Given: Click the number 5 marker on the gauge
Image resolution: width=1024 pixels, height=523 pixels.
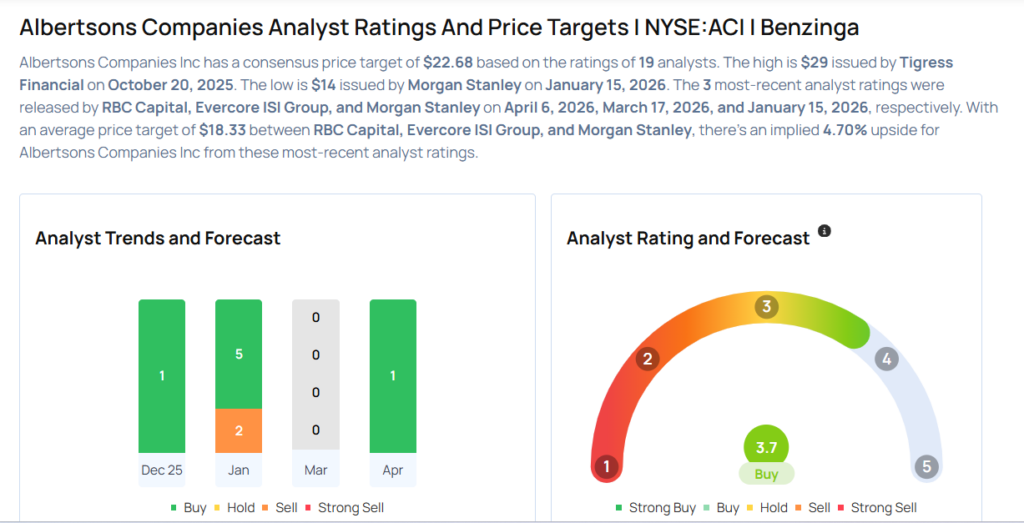Looking at the screenshot, I should coord(927,466).
